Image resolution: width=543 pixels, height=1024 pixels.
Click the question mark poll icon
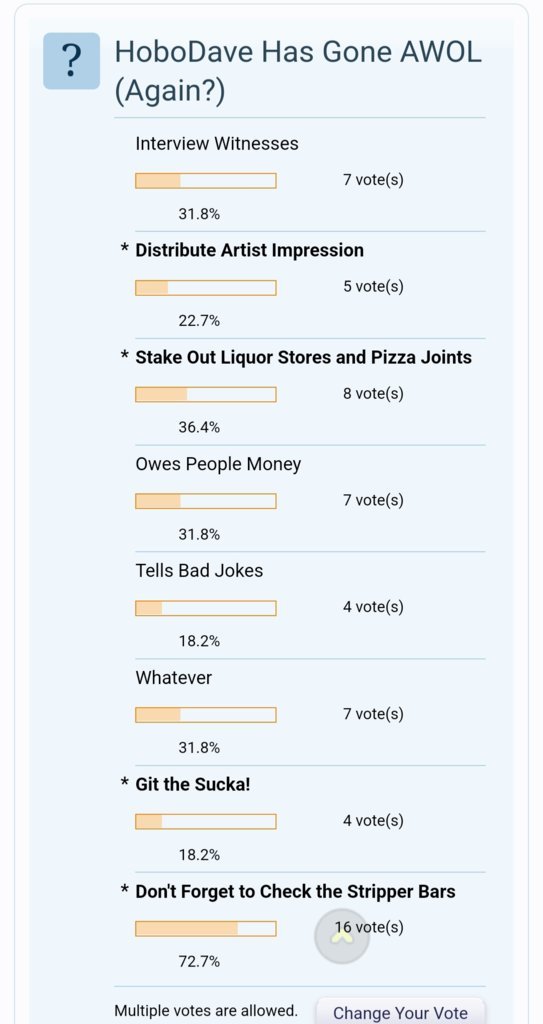coord(71,61)
